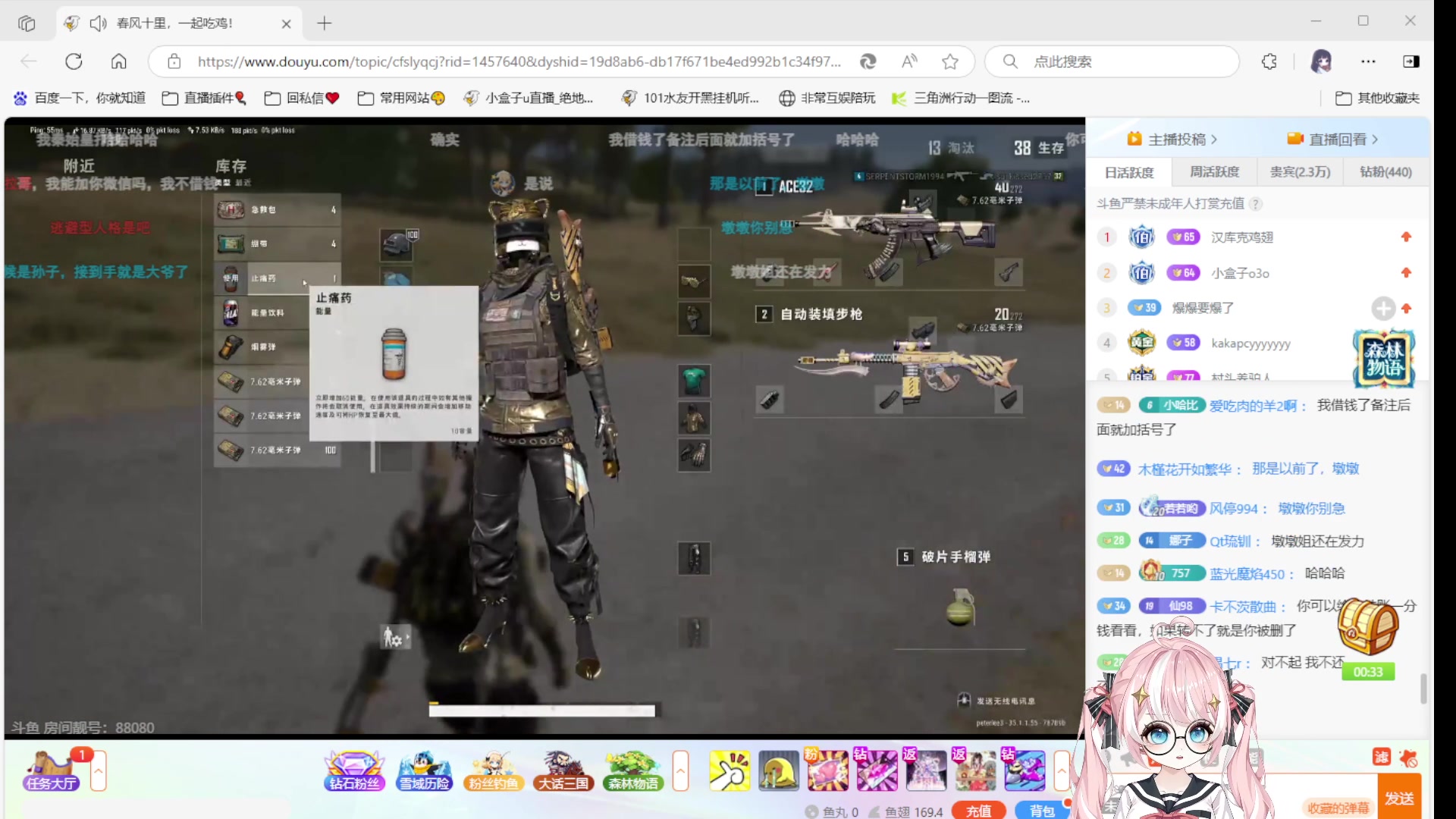This screenshot has width=1456, height=819.
Task: Open the 其他收藏夹 folder
Action: click(1377, 98)
